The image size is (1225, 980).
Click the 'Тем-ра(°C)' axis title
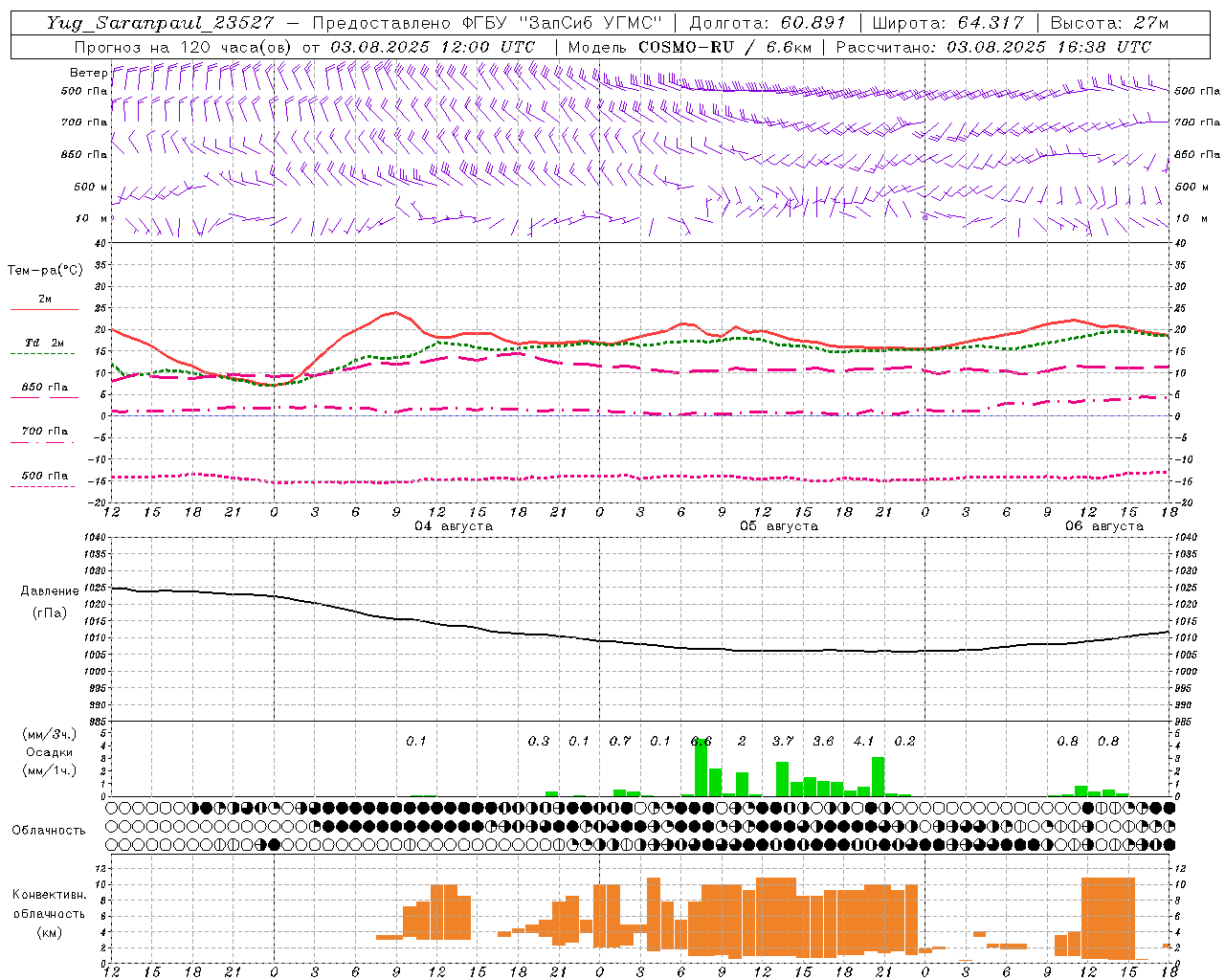click(45, 270)
